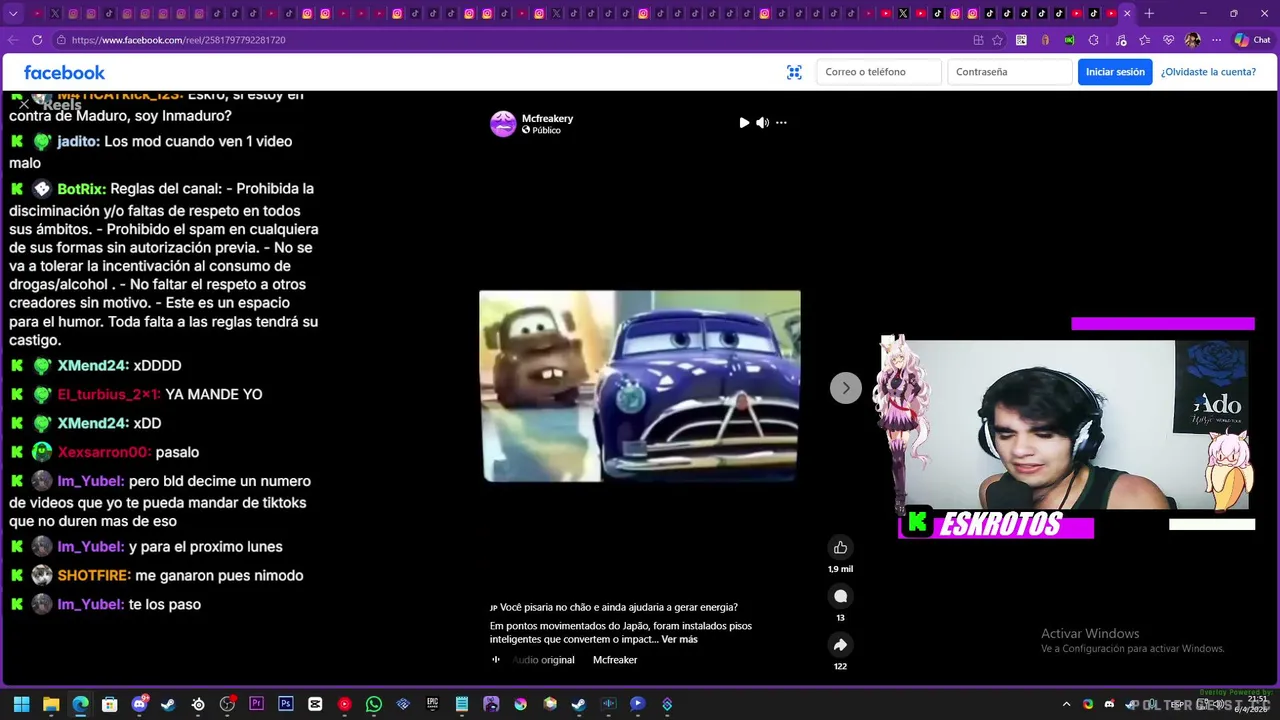The image size is (1280, 720).
Task: Open the browser extensions puzzle icon
Action: 1093,40
